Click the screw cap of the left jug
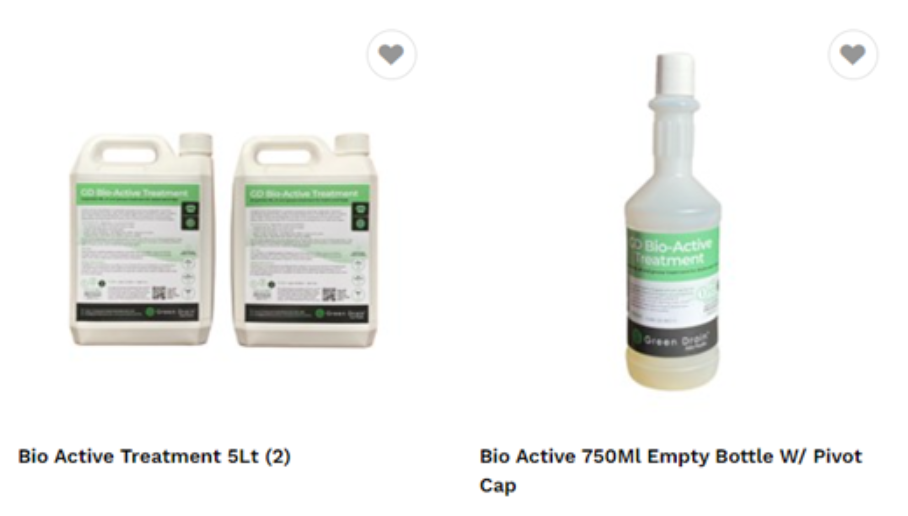908x516 pixels. coord(195,144)
